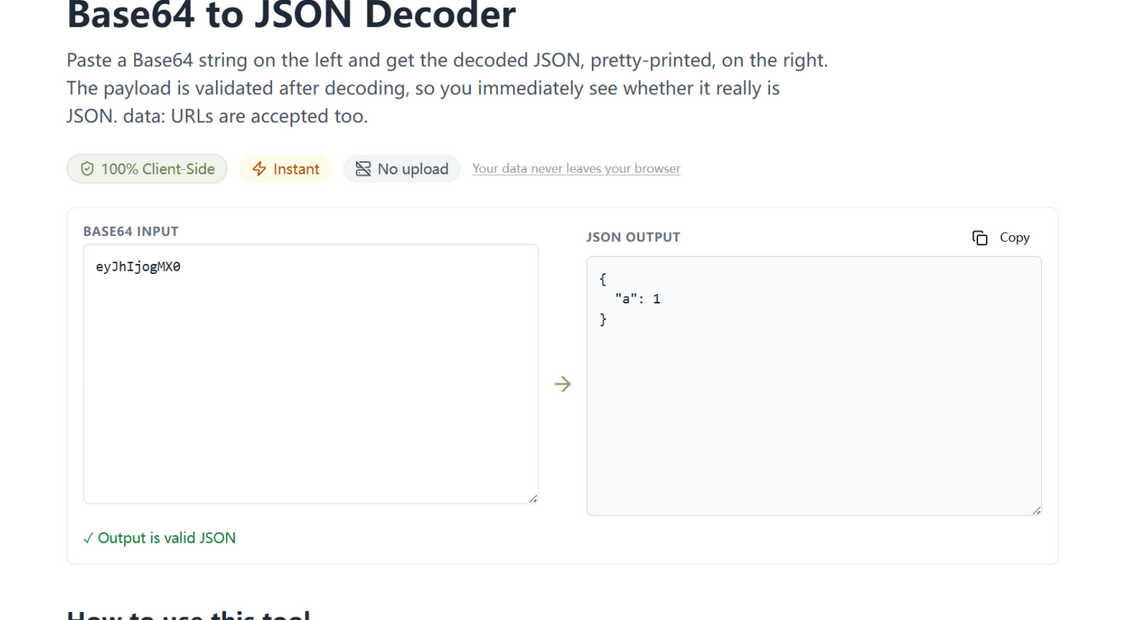The image size is (1140, 620).
Task: Click the 'eyJhIjogMX0' Base64 string
Action: pos(138,267)
